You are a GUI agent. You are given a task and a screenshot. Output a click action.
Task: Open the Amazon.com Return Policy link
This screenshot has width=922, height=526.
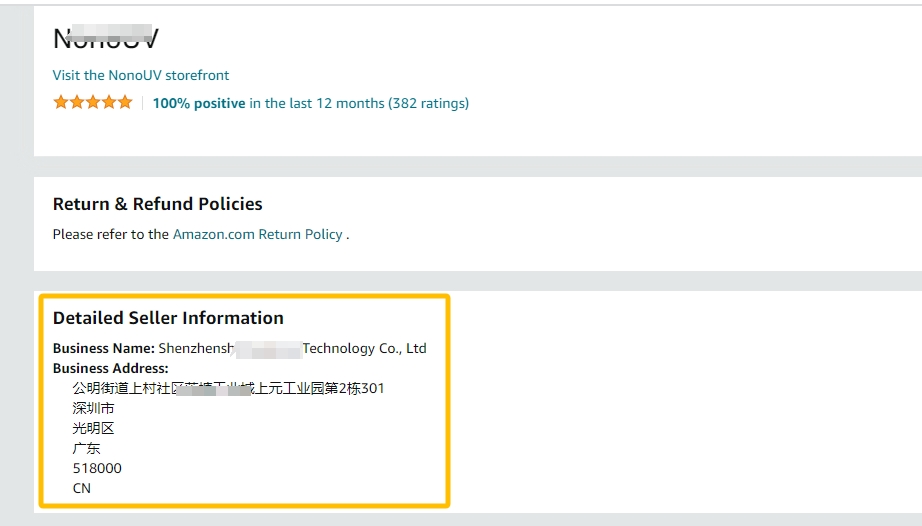(x=258, y=234)
